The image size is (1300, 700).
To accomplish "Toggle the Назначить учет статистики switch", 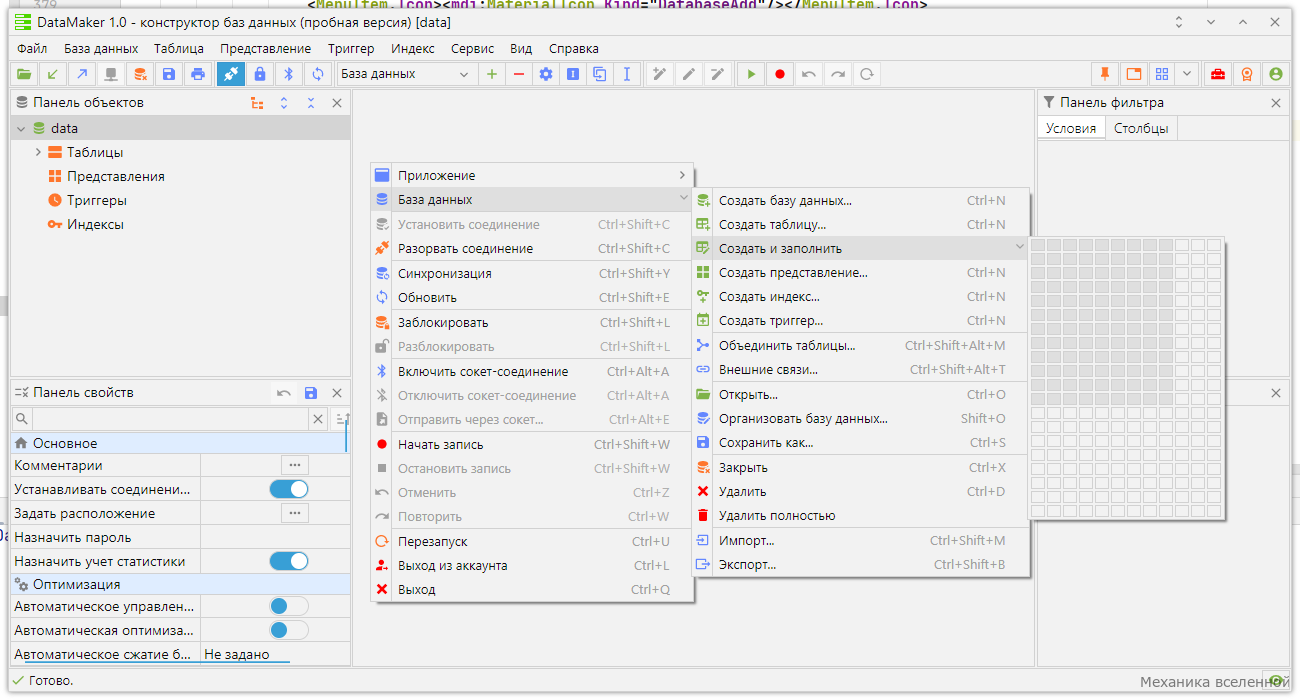I will click(x=289, y=561).
